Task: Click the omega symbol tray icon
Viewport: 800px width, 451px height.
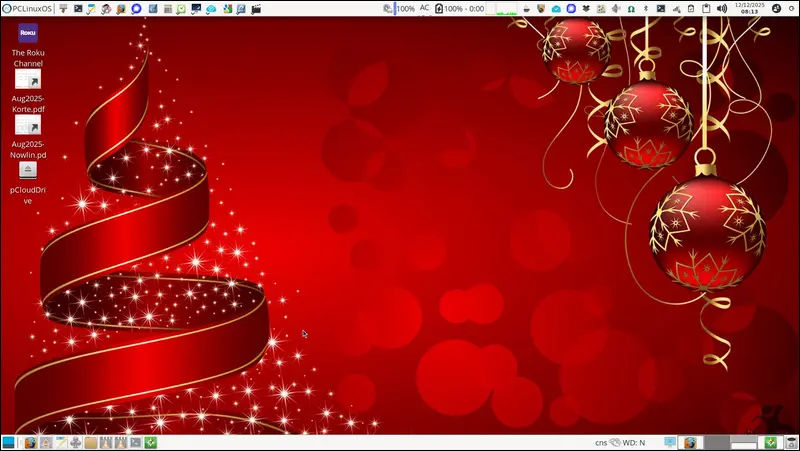Action: point(631,9)
